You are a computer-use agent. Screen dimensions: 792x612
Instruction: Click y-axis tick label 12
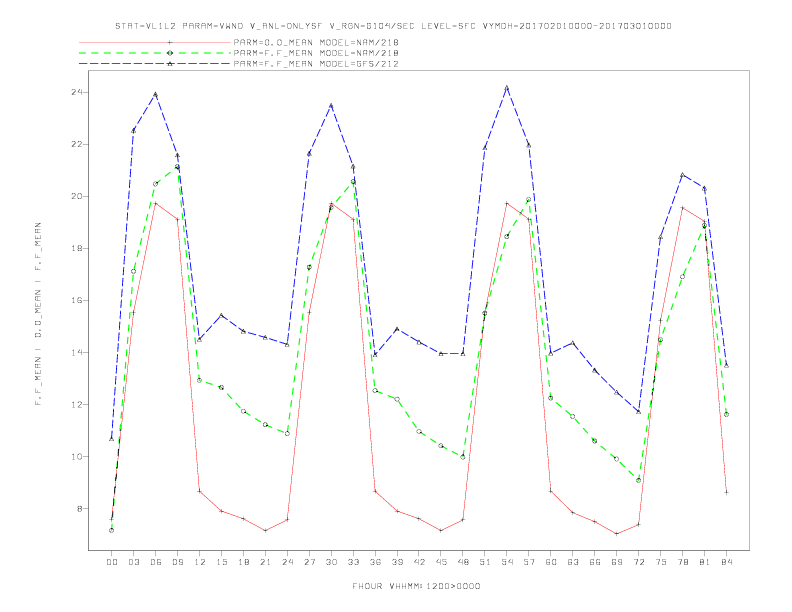(76, 404)
